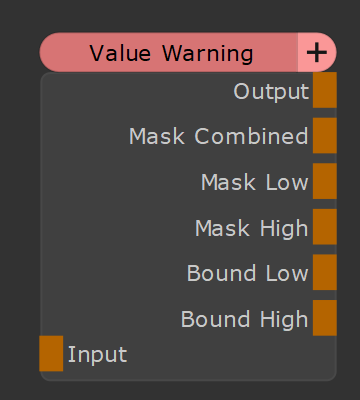This screenshot has height=400, width=360.
Task: Click the Bound High label text
Action: [x=245, y=319]
